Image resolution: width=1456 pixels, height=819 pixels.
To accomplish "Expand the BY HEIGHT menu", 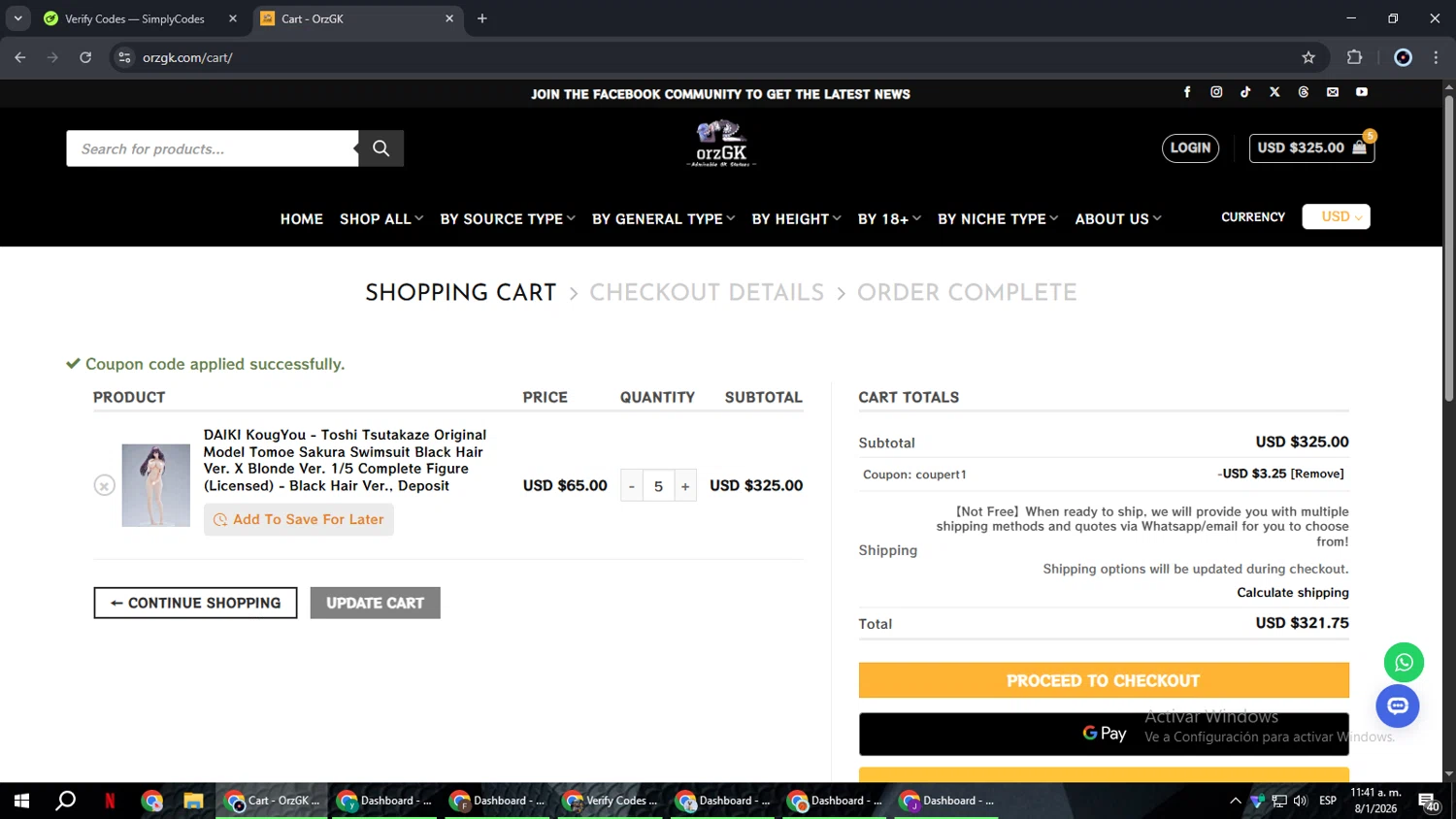I will point(796,219).
